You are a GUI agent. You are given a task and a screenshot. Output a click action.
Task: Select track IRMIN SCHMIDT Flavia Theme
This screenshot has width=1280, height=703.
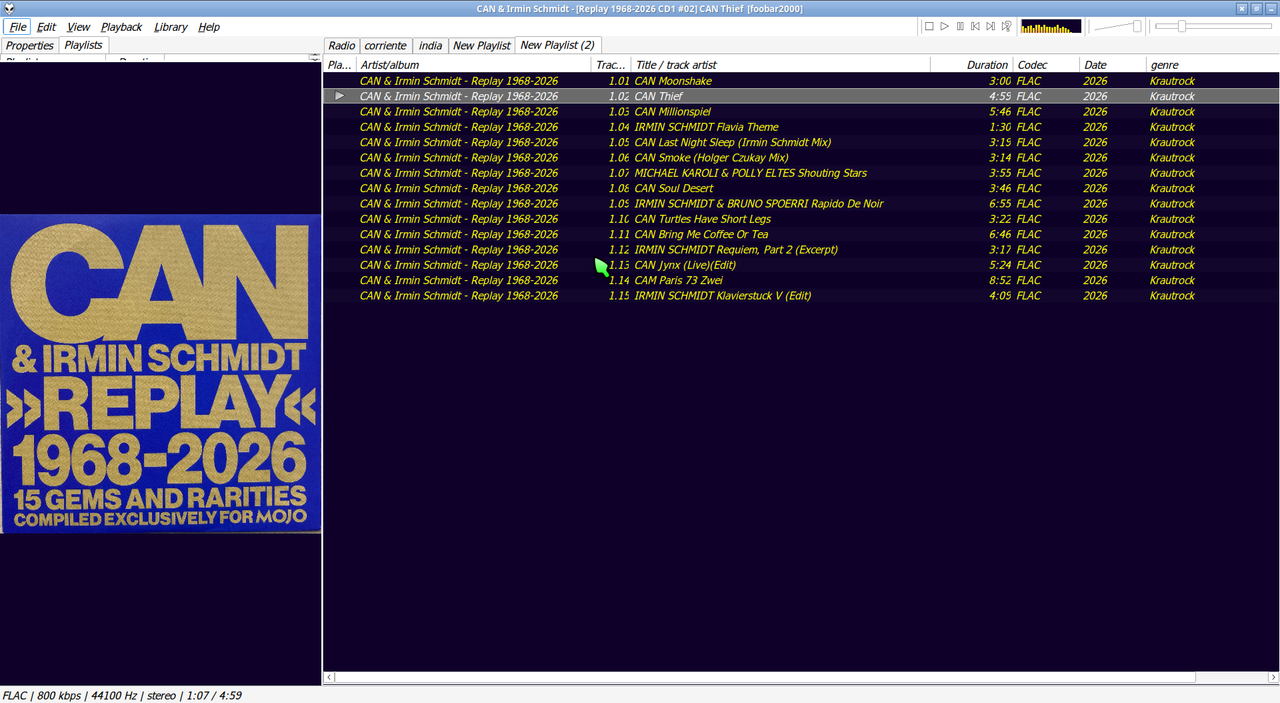801,127
